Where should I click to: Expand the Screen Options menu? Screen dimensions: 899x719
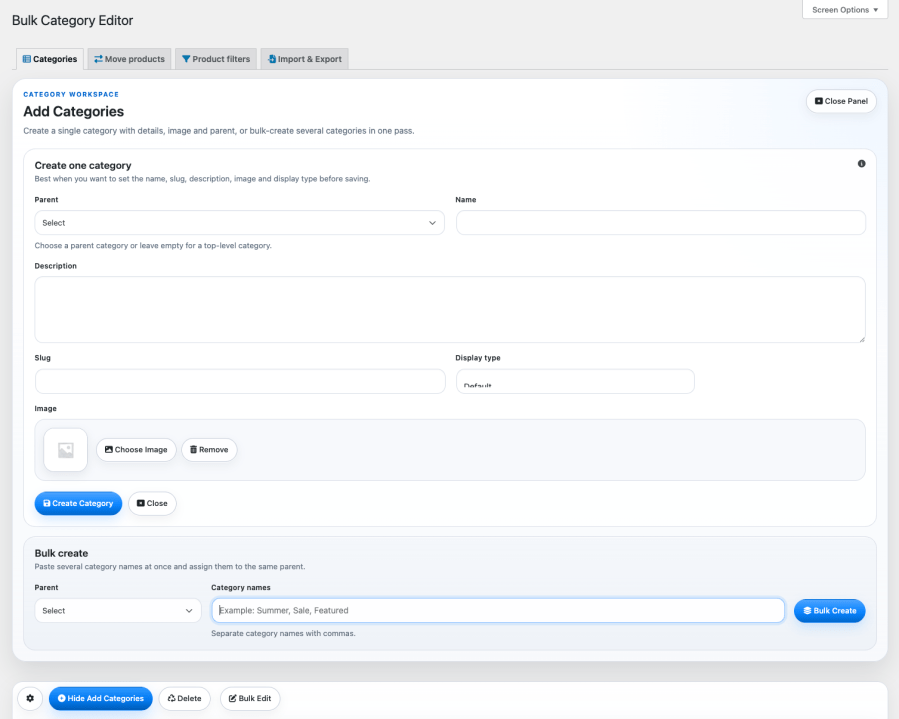click(x=845, y=10)
